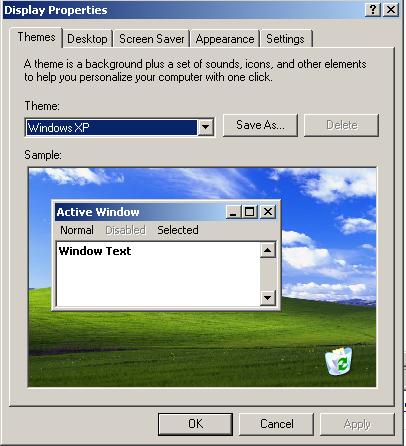Select the Themes tab
Viewport: 406px width, 446px height.
coord(36,37)
